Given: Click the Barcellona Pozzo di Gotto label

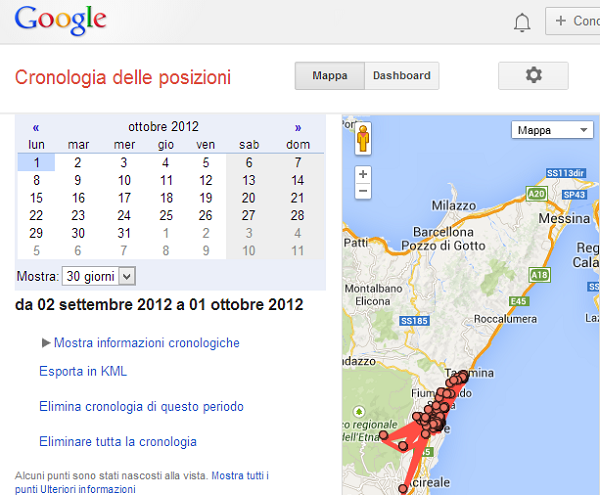Looking at the screenshot, I should pos(443,239).
